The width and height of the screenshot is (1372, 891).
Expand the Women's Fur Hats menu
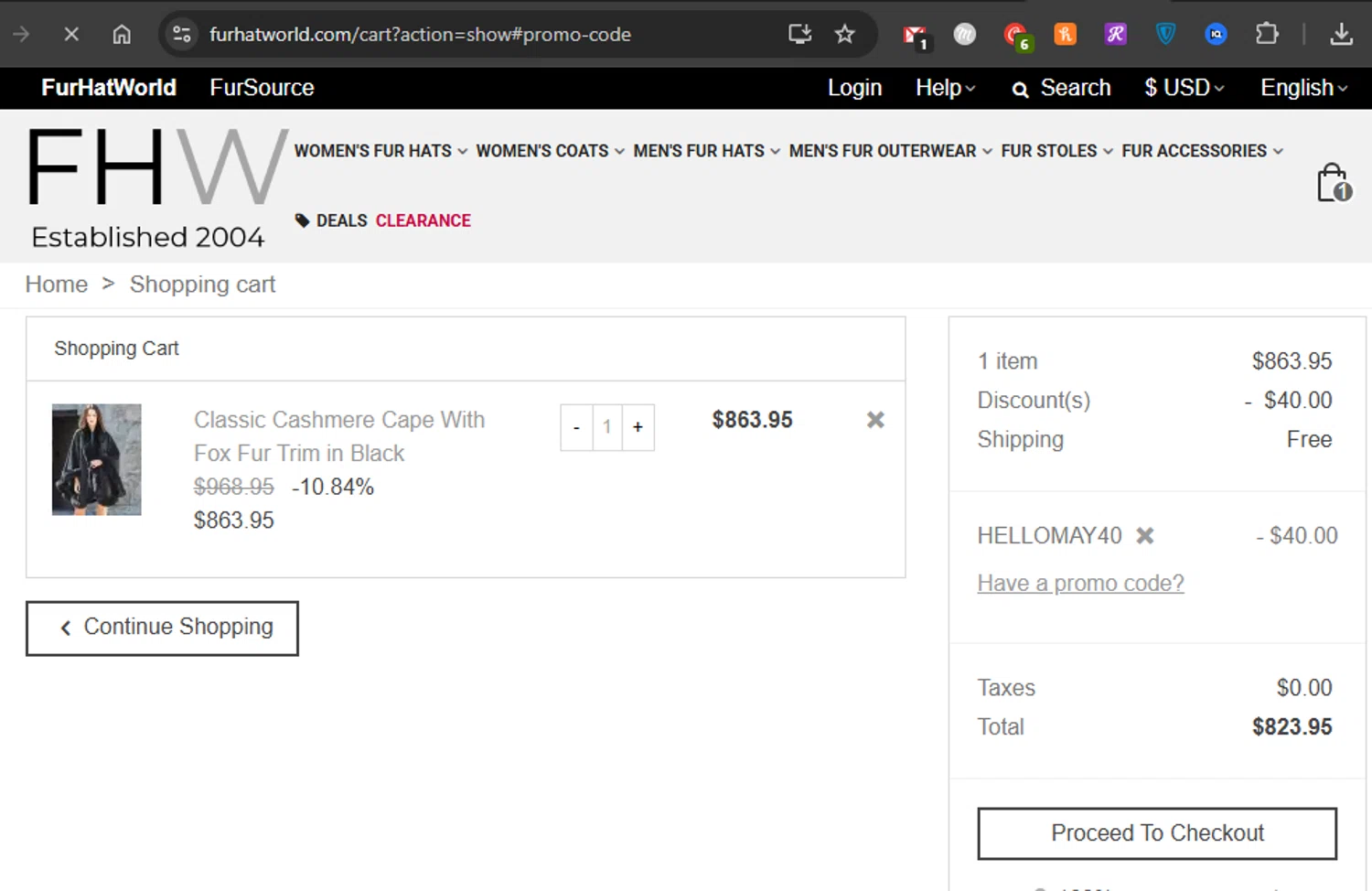pos(381,151)
